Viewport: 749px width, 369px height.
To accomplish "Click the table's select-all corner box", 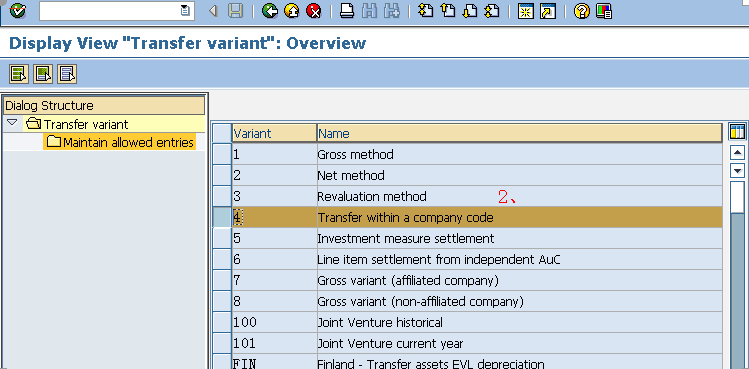I will (x=222, y=133).
